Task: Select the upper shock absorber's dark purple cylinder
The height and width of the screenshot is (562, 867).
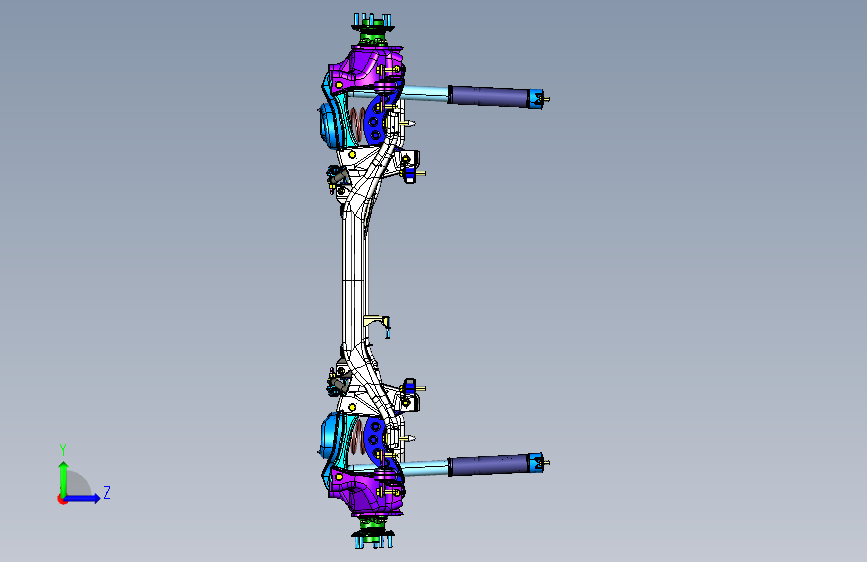Action: tap(490, 96)
